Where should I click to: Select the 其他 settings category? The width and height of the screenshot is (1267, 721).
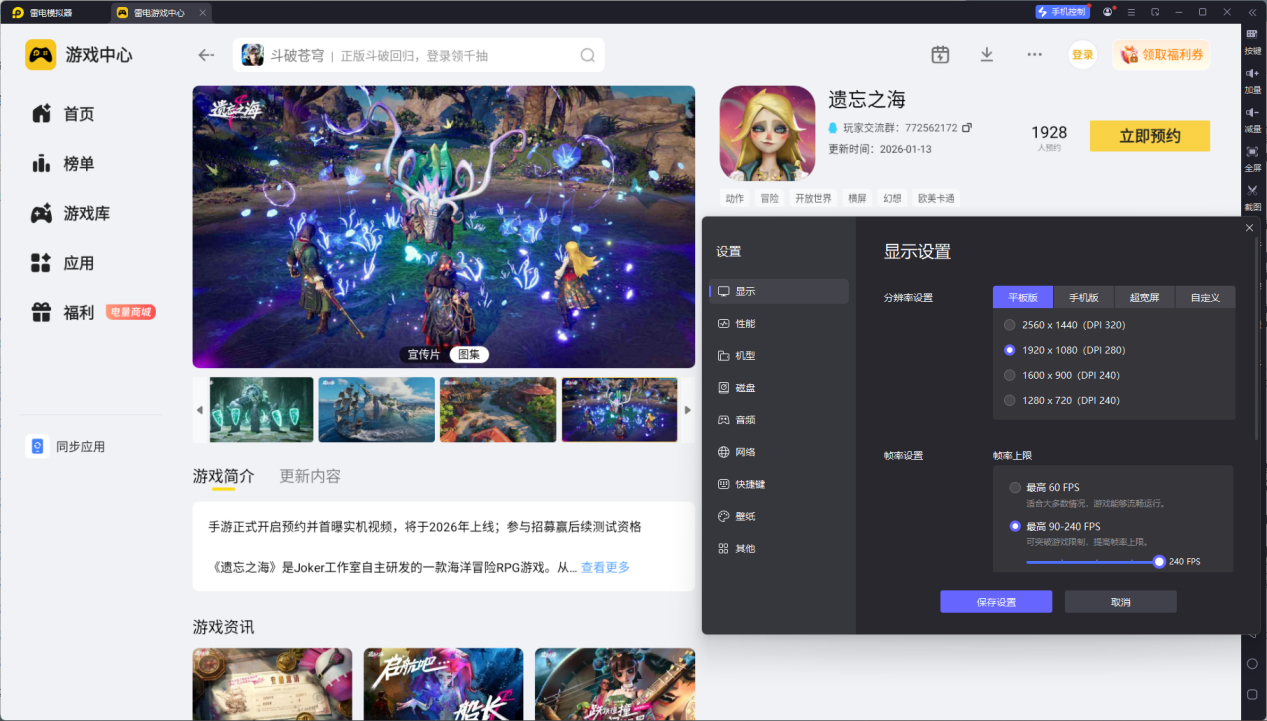coord(779,548)
